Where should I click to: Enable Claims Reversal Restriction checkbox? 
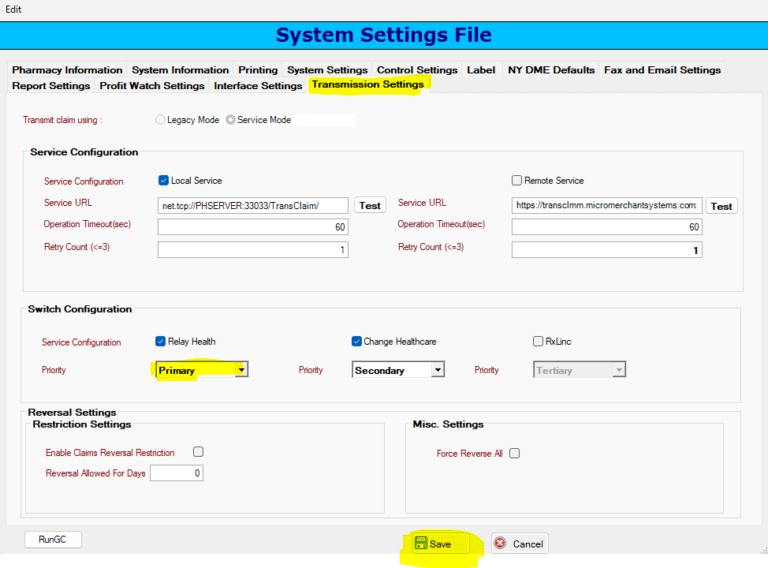point(198,452)
